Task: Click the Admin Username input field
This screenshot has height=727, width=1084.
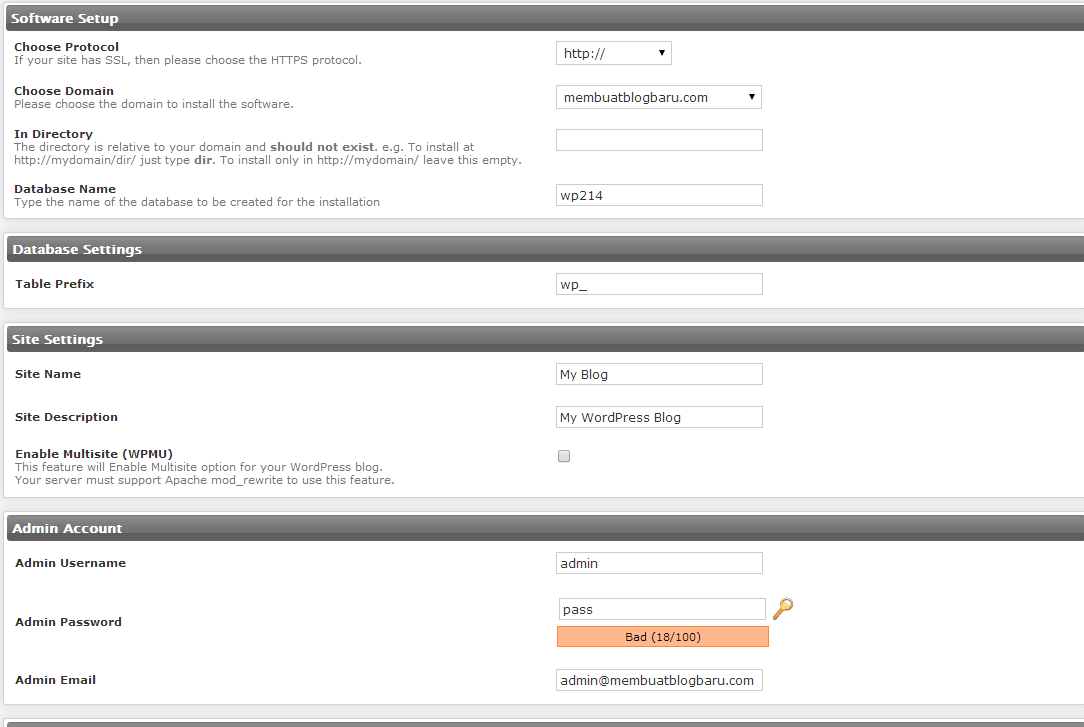Action: pyautogui.click(x=659, y=563)
